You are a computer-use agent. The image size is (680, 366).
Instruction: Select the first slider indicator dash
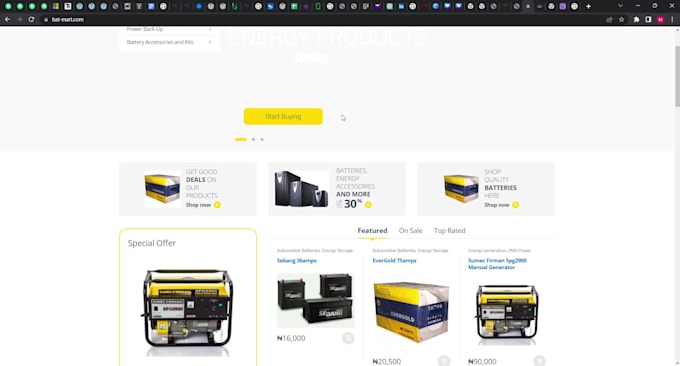point(241,140)
